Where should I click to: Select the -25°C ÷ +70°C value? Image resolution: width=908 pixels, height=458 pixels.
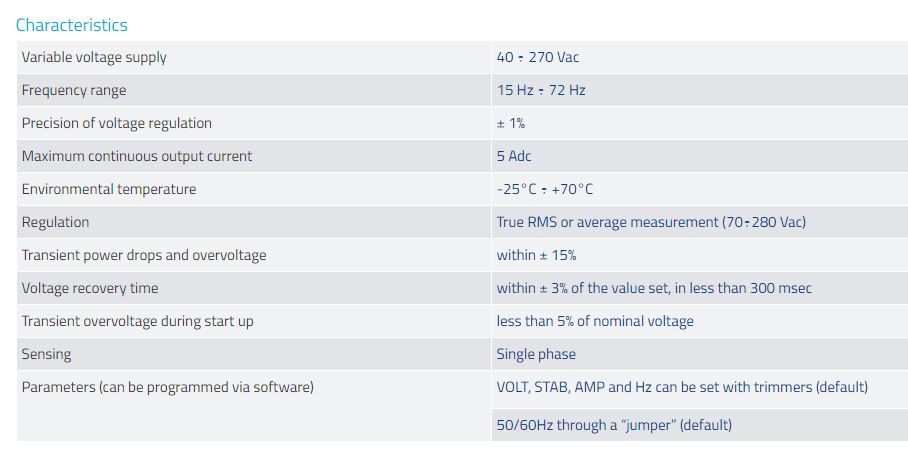pos(544,190)
